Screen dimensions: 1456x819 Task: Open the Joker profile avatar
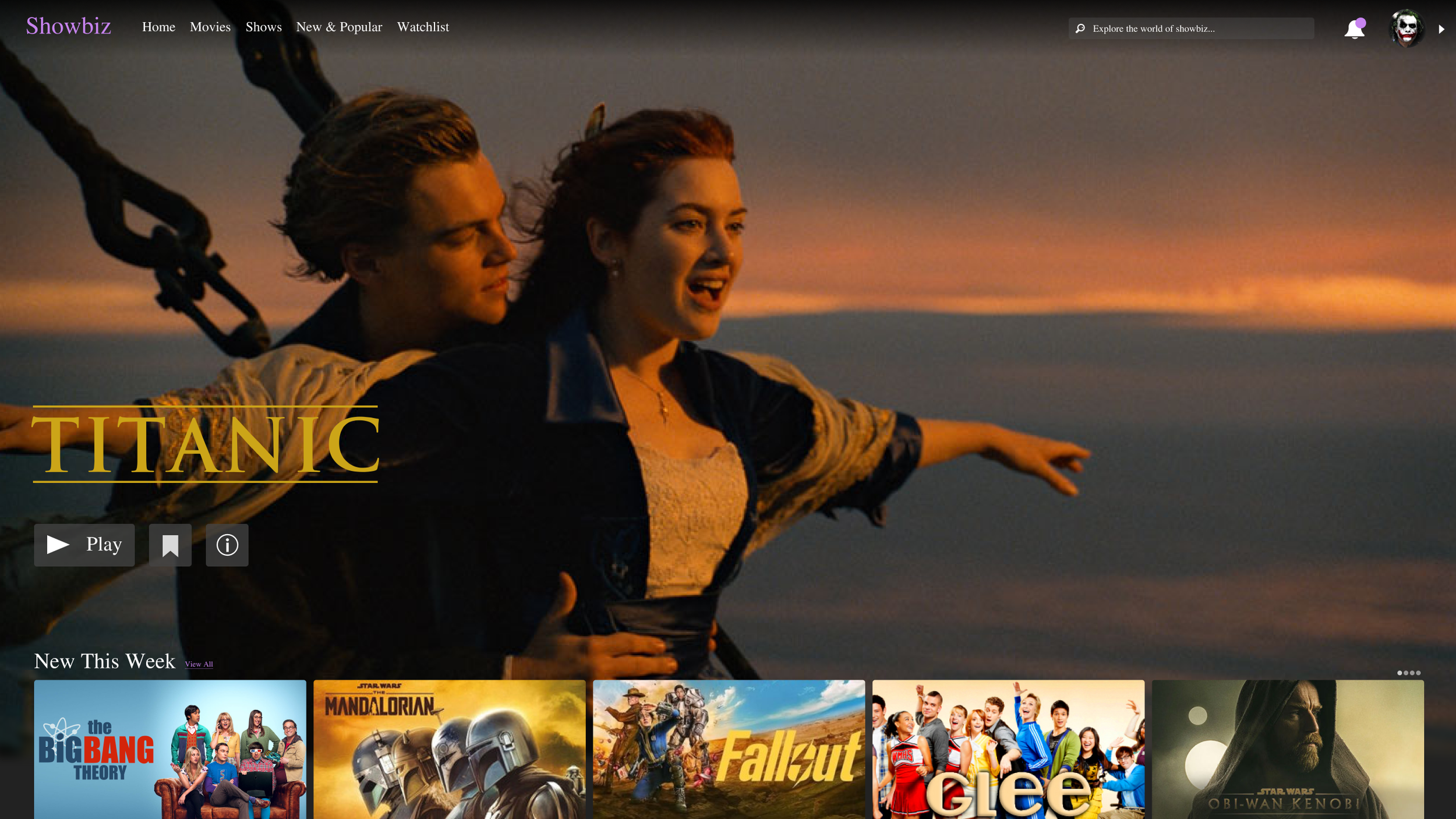(1406, 28)
